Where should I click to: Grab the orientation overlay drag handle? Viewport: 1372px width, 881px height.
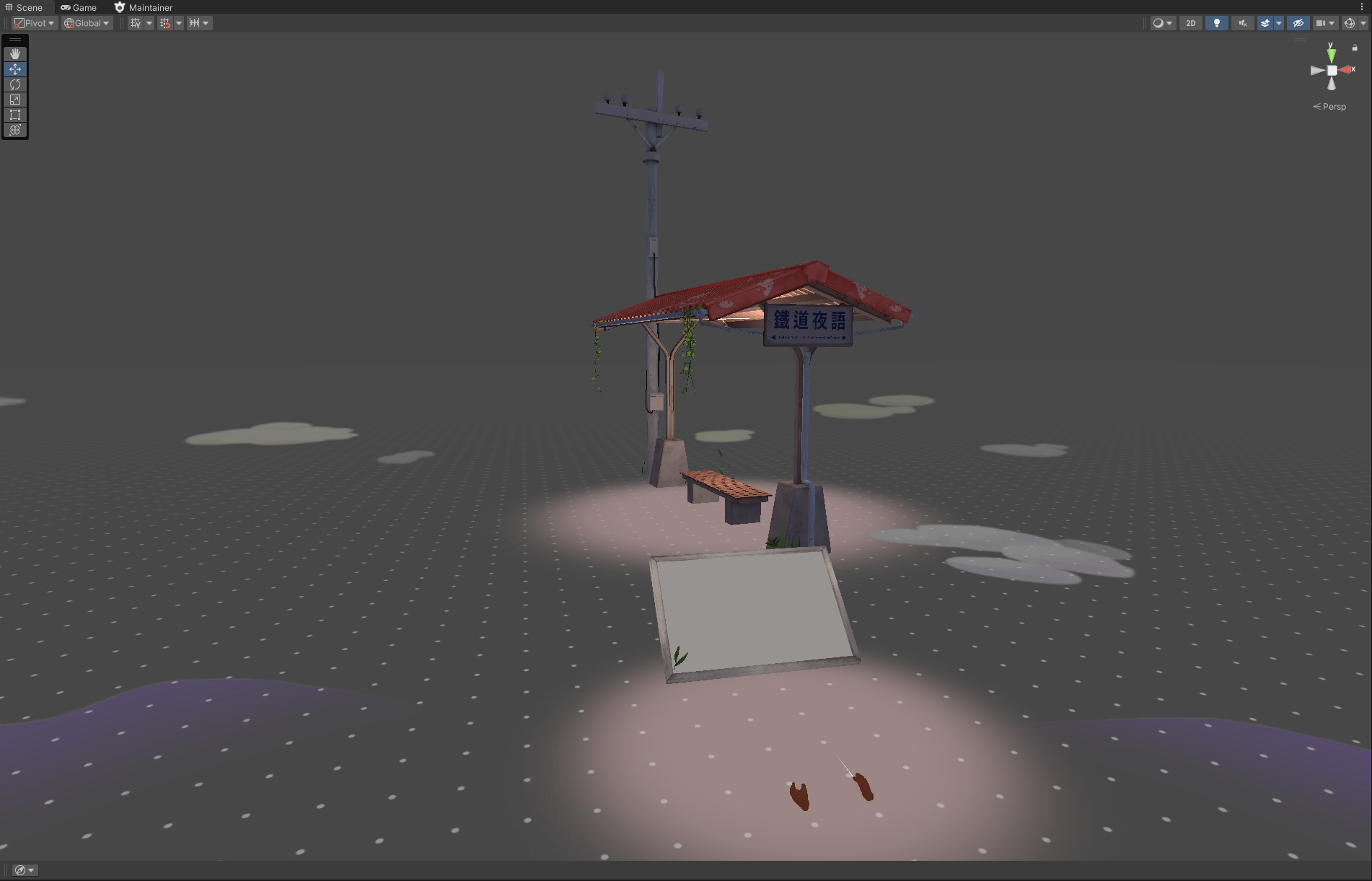point(1300,40)
